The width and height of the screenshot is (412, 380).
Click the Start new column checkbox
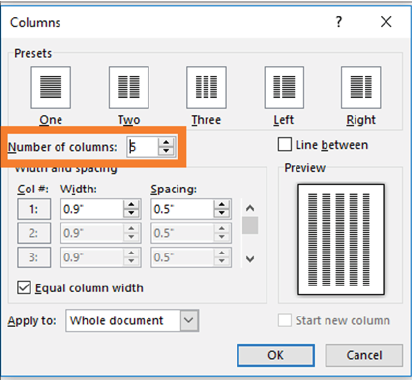285,320
